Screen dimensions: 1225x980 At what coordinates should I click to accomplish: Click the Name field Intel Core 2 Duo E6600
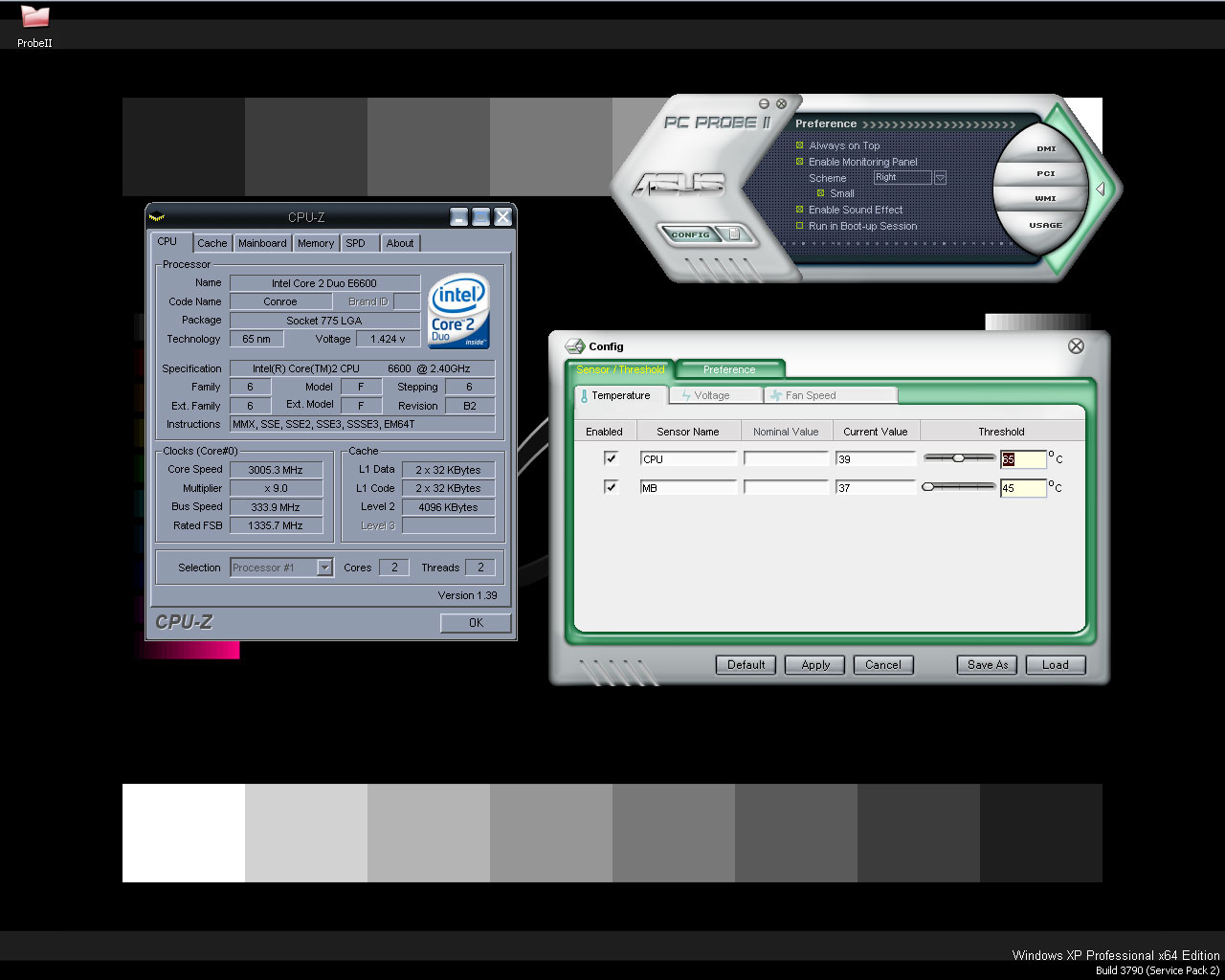coord(324,283)
